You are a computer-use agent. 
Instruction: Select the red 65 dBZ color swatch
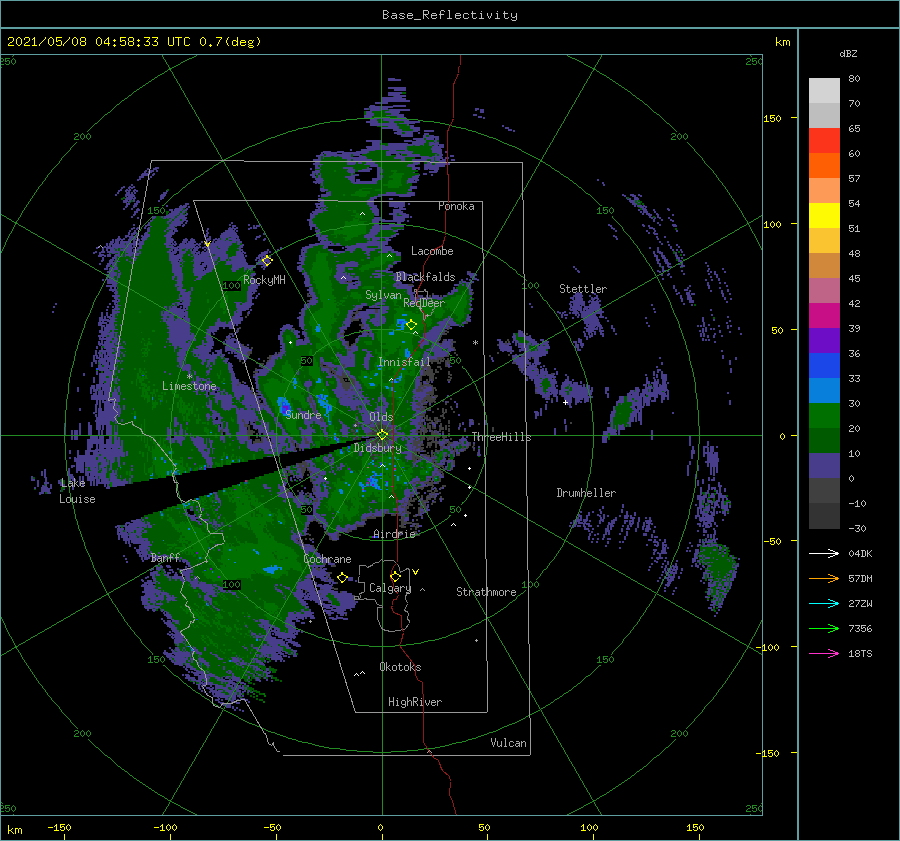click(824, 140)
